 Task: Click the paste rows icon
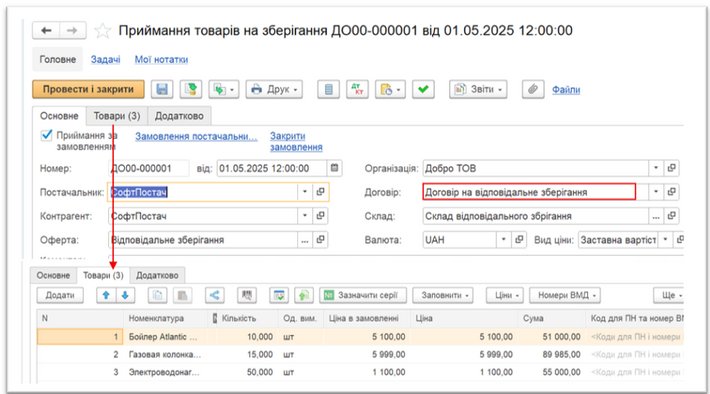182,295
